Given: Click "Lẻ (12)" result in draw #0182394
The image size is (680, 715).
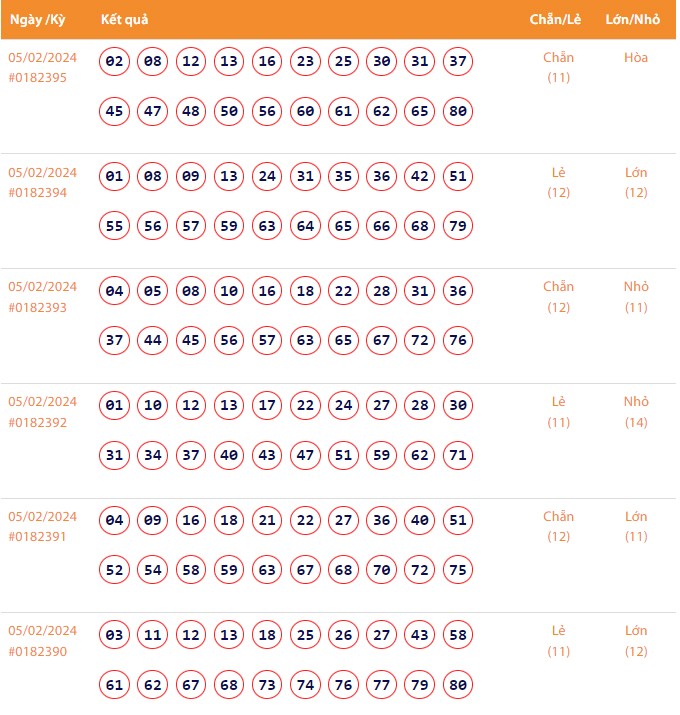Looking at the screenshot, I should [559, 182].
